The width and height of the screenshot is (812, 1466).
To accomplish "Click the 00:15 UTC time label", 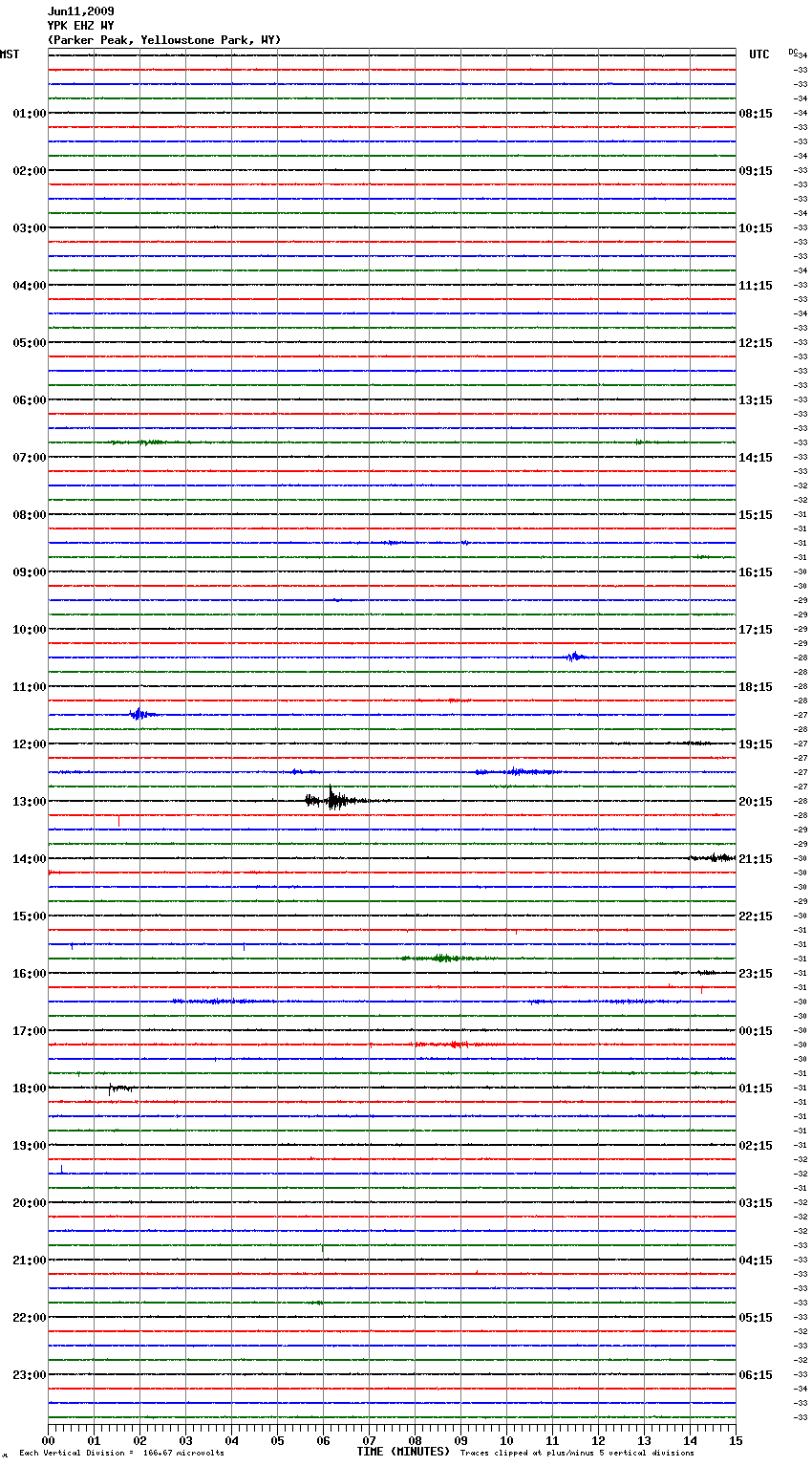I will [756, 1031].
